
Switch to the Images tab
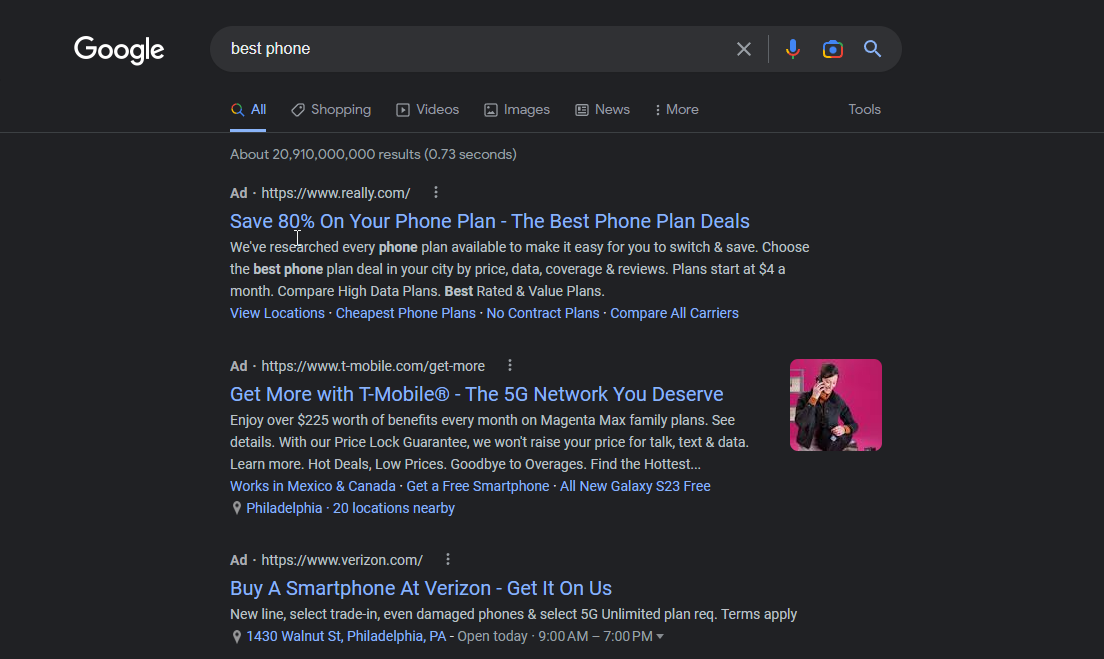pos(517,110)
